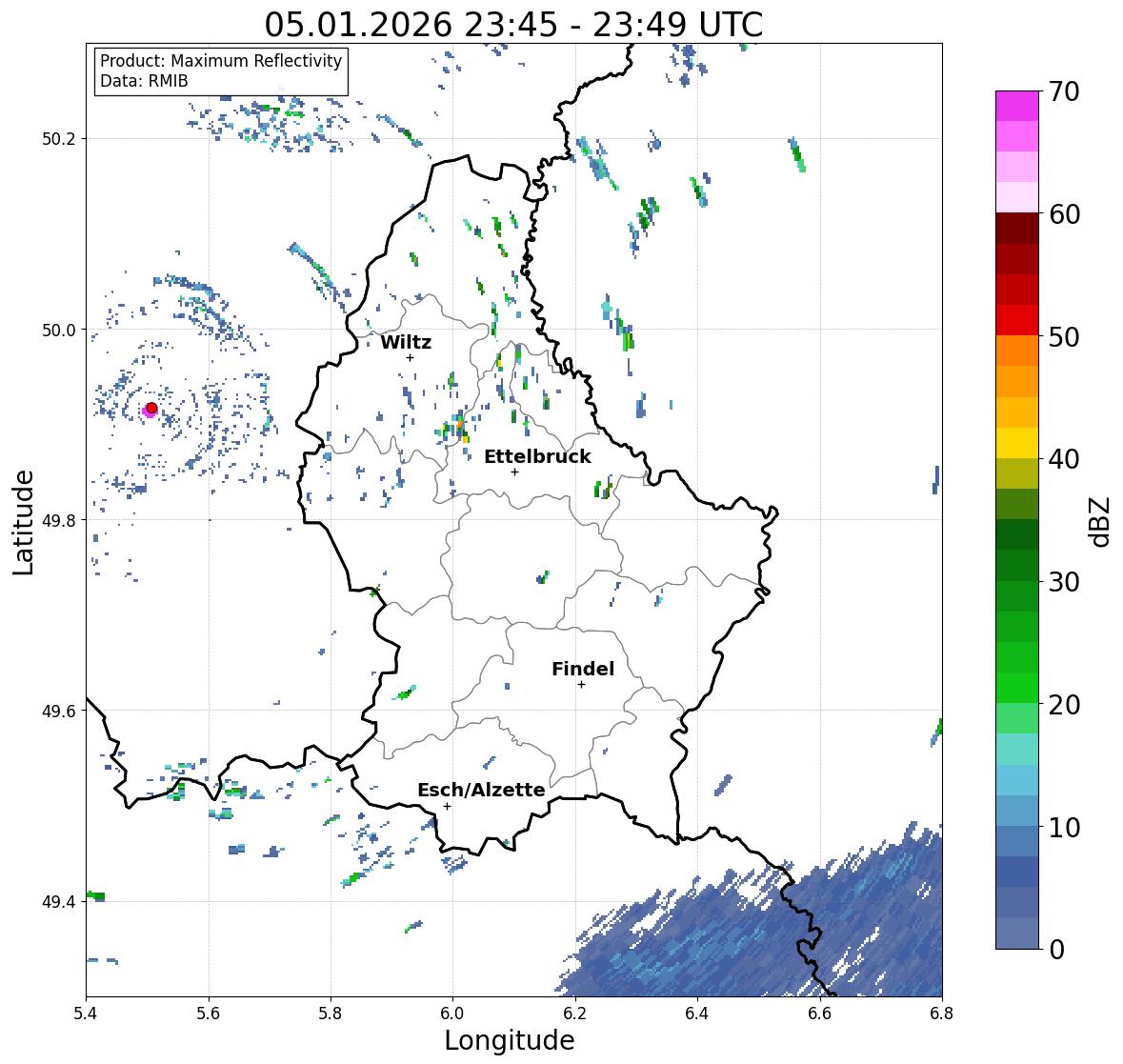Click the dBZ colorbar label
This screenshot has height=1064, width=1123.
point(1100,521)
